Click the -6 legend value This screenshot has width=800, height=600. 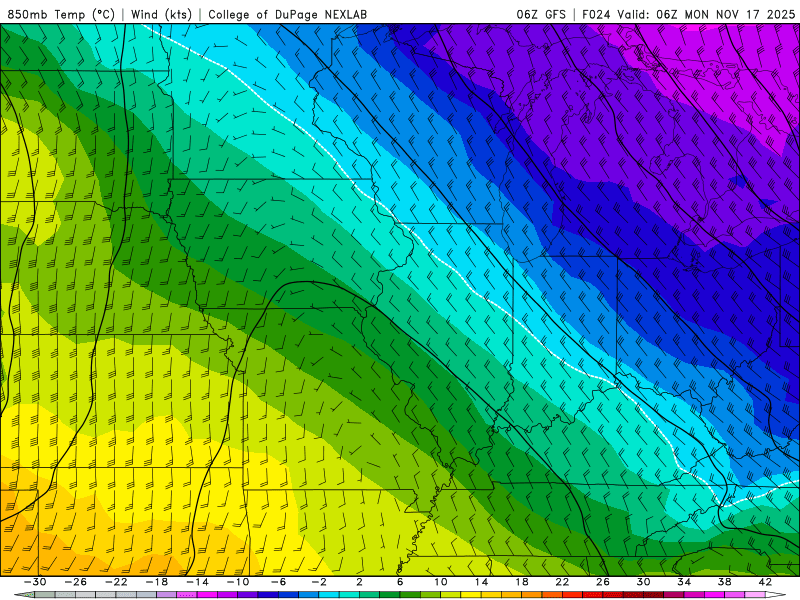point(279,582)
